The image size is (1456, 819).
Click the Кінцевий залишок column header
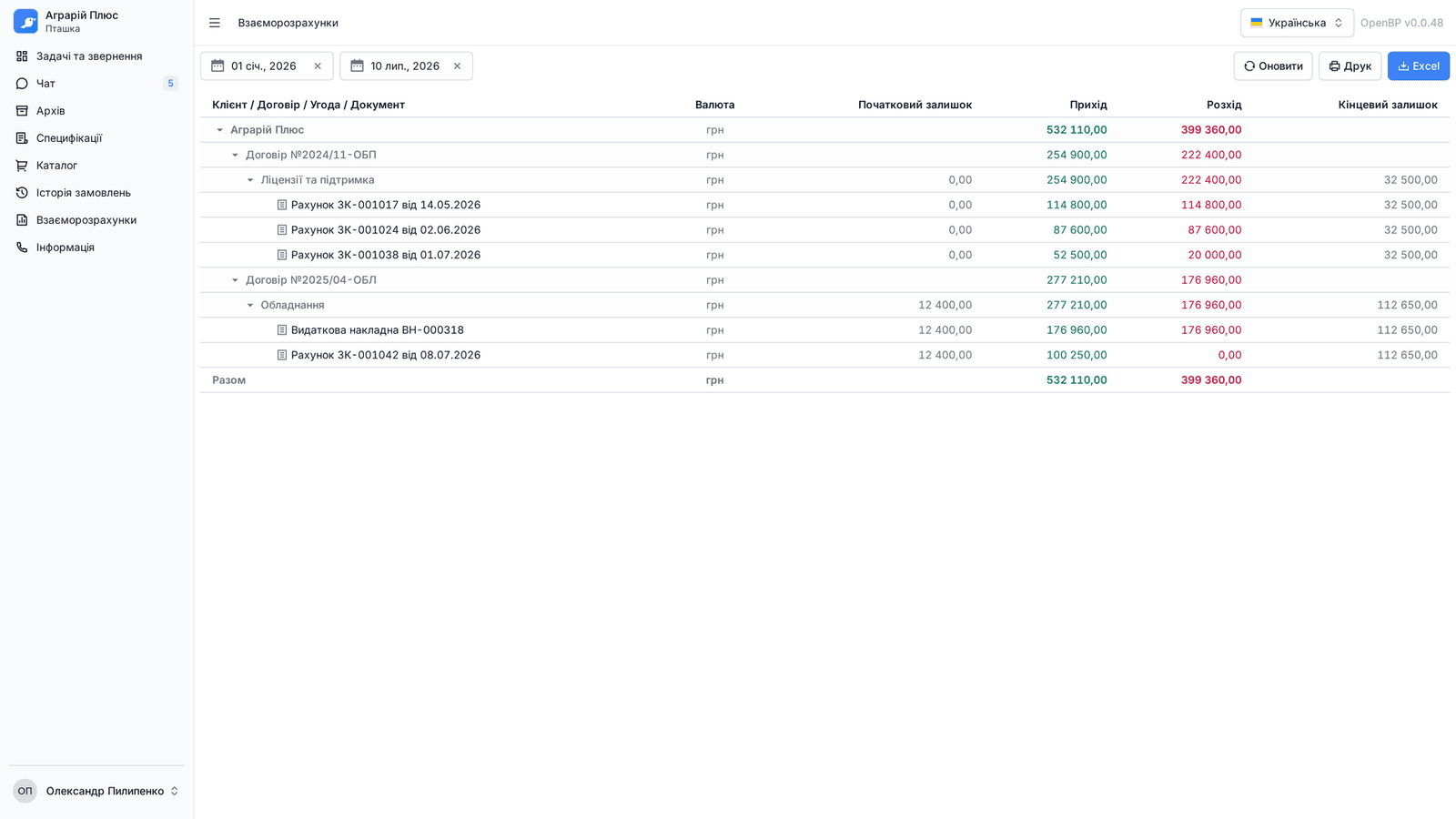(x=1388, y=105)
